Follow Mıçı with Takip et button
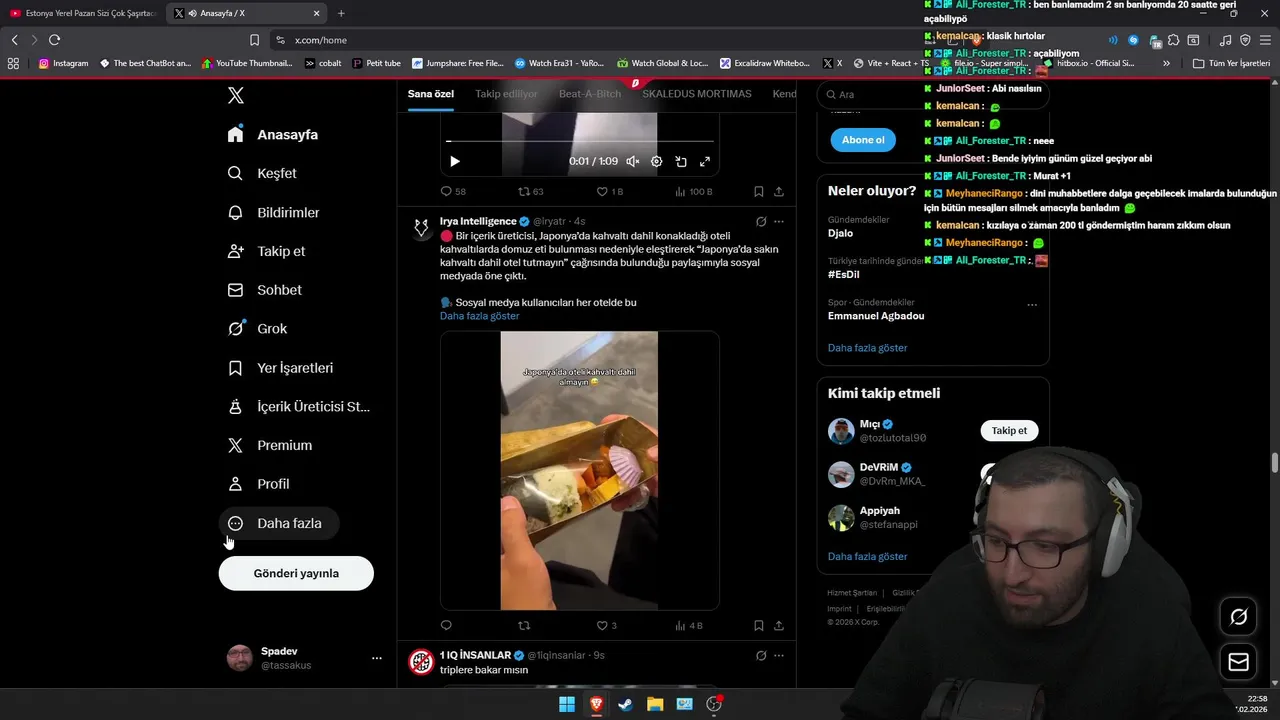 tap(1009, 431)
